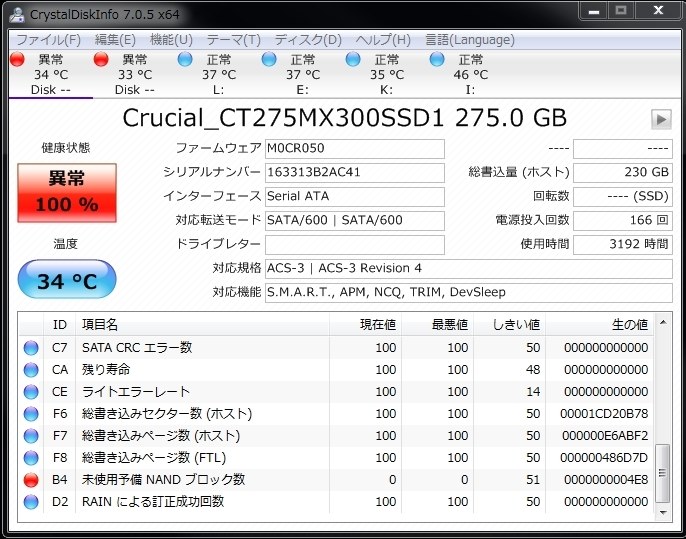Click the blue status icon for K: drive

[x=353, y=59]
